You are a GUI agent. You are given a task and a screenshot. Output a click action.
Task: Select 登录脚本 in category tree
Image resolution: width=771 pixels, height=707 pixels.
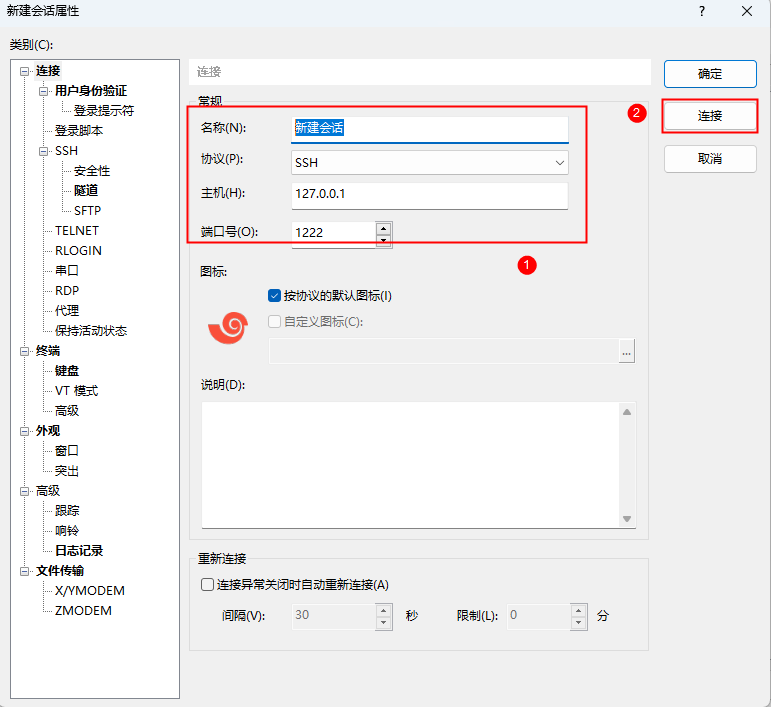tap(79, 131)
